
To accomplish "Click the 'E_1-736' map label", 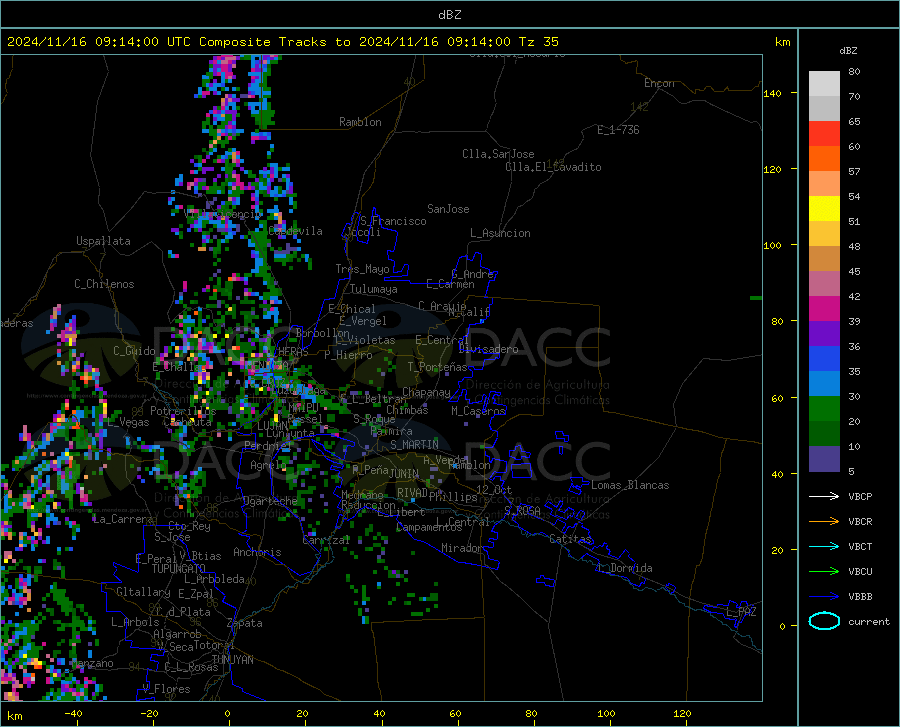I will [x=618, y=130].
